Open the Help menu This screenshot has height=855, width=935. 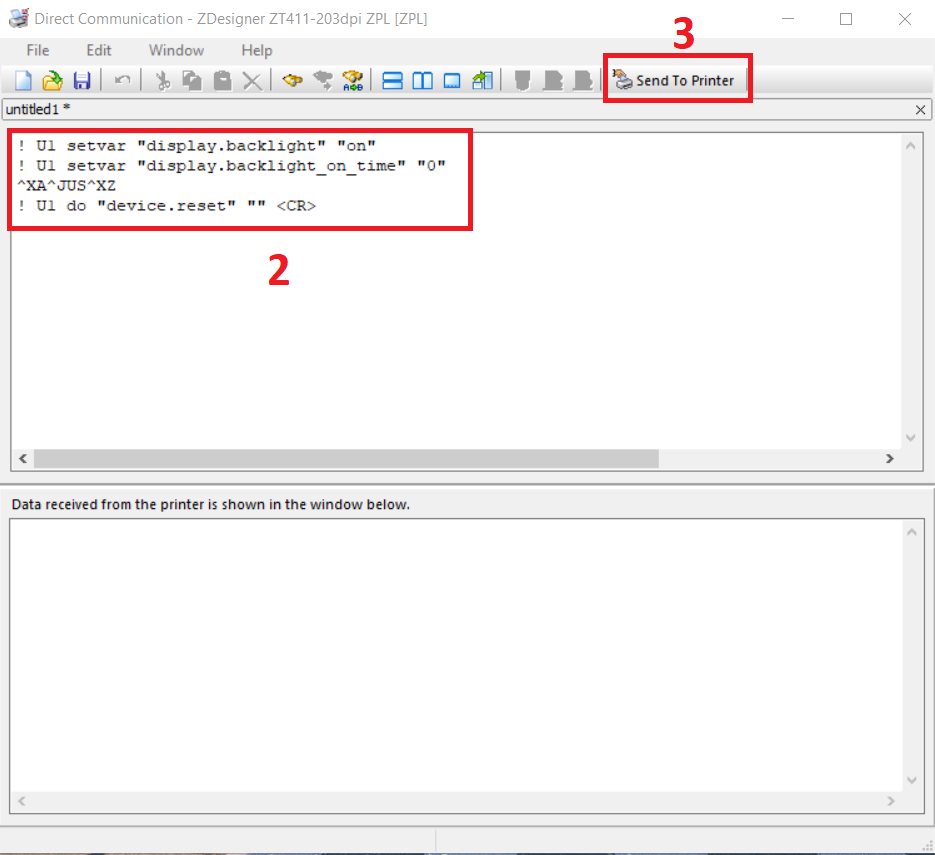[257, 50]
